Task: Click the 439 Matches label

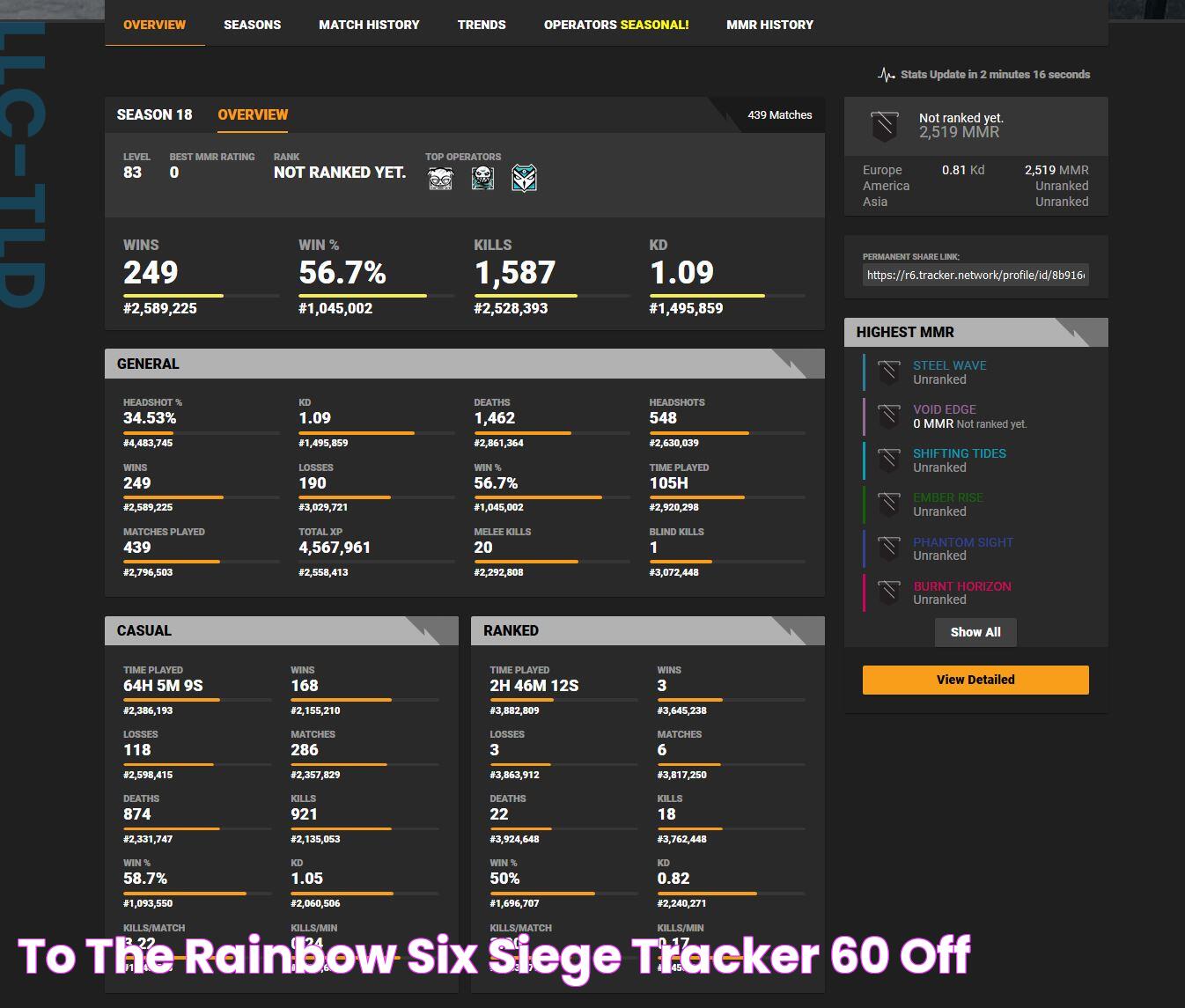Action: click(779, 114)
